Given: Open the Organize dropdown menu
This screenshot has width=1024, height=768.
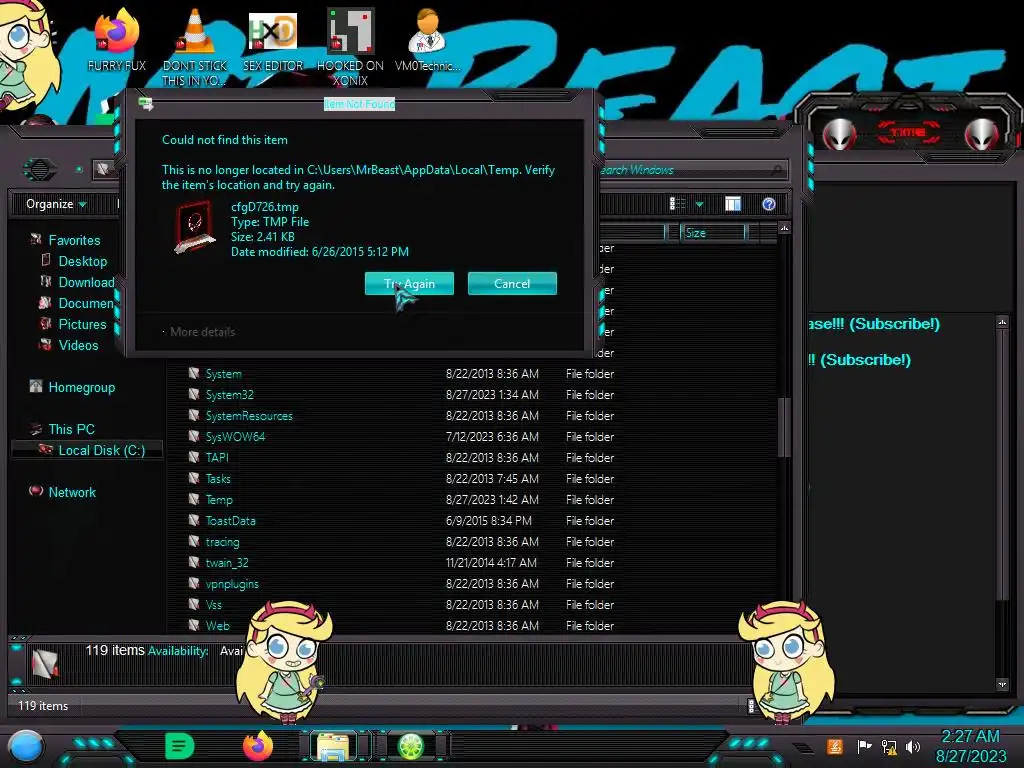Looking at the screenshot, I should tap(56, 204).
